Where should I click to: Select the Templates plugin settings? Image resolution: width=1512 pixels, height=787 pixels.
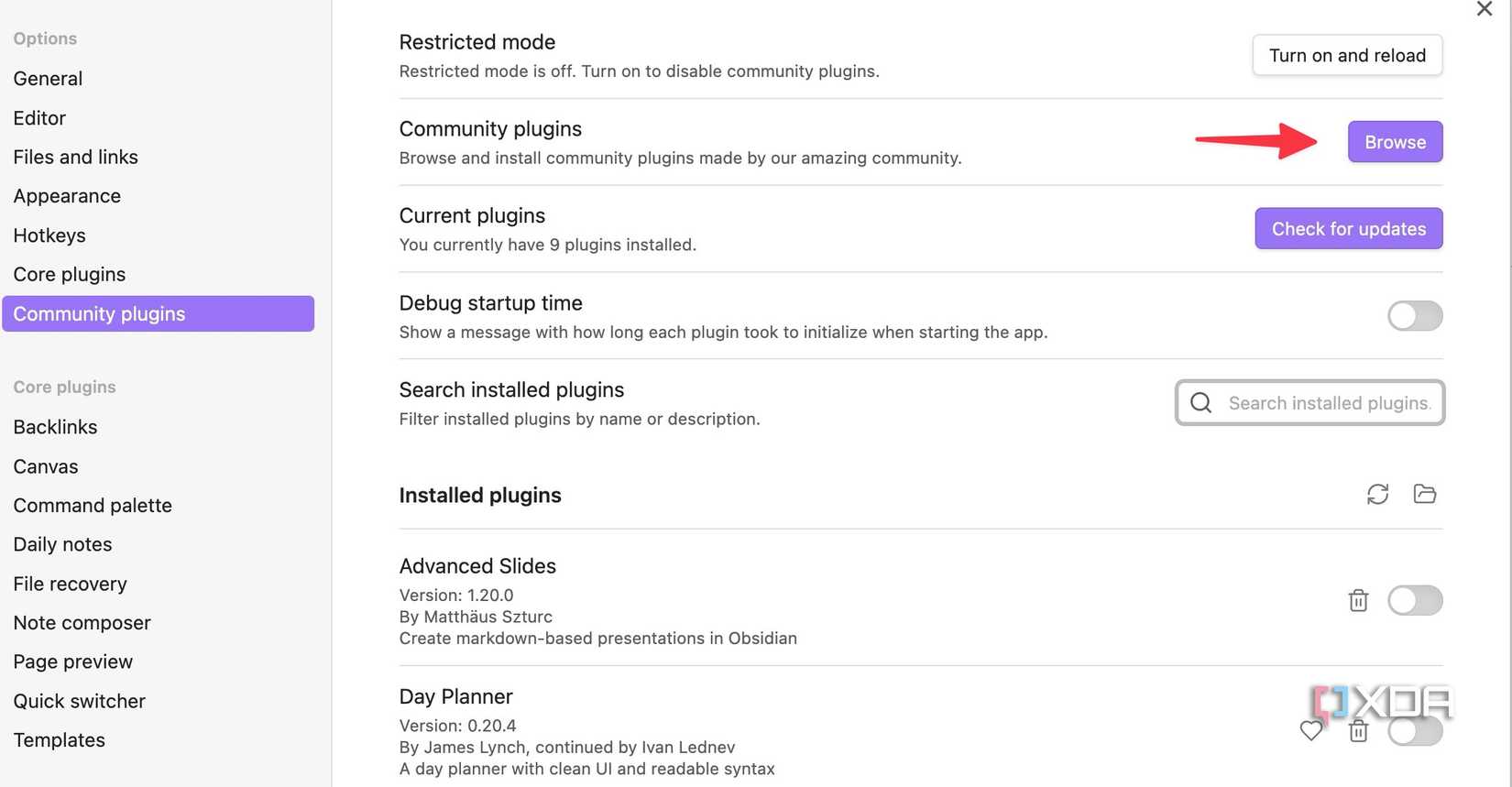(x=60, y=740)
